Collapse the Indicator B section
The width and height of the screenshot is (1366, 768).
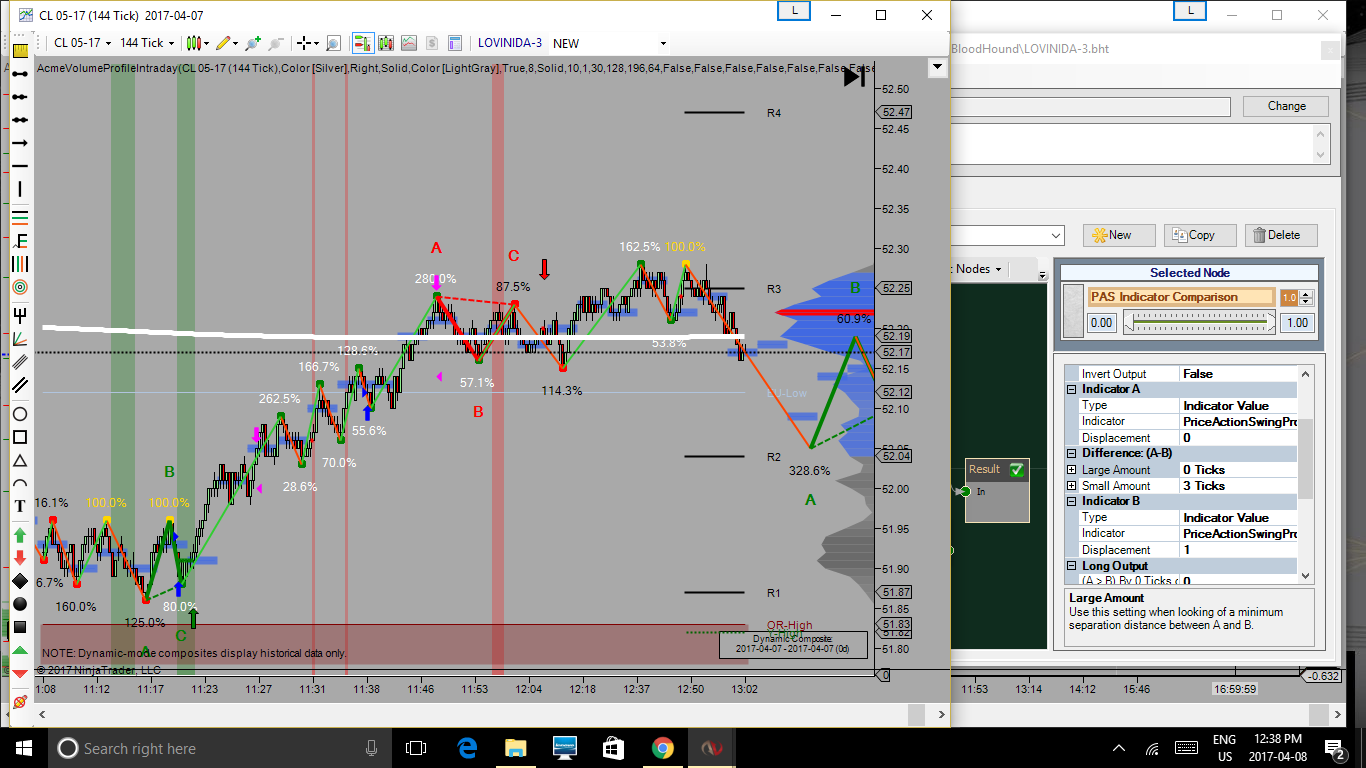pyautogui.click(x=1072, y=502)
